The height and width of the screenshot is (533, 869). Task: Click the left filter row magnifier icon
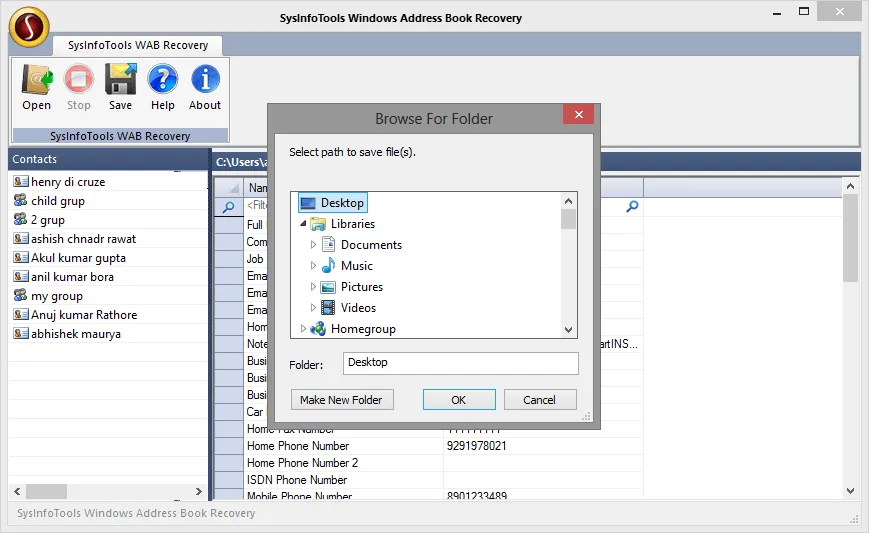tap(228, 207)
